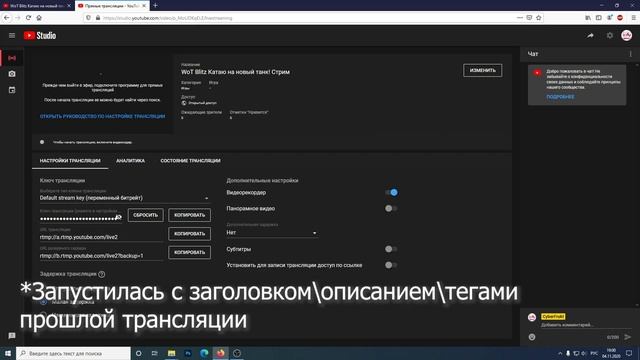This screenshot has width=640, height=360.
Task: Open the settings gear in Studio header
Action: (x=609, y=36)
